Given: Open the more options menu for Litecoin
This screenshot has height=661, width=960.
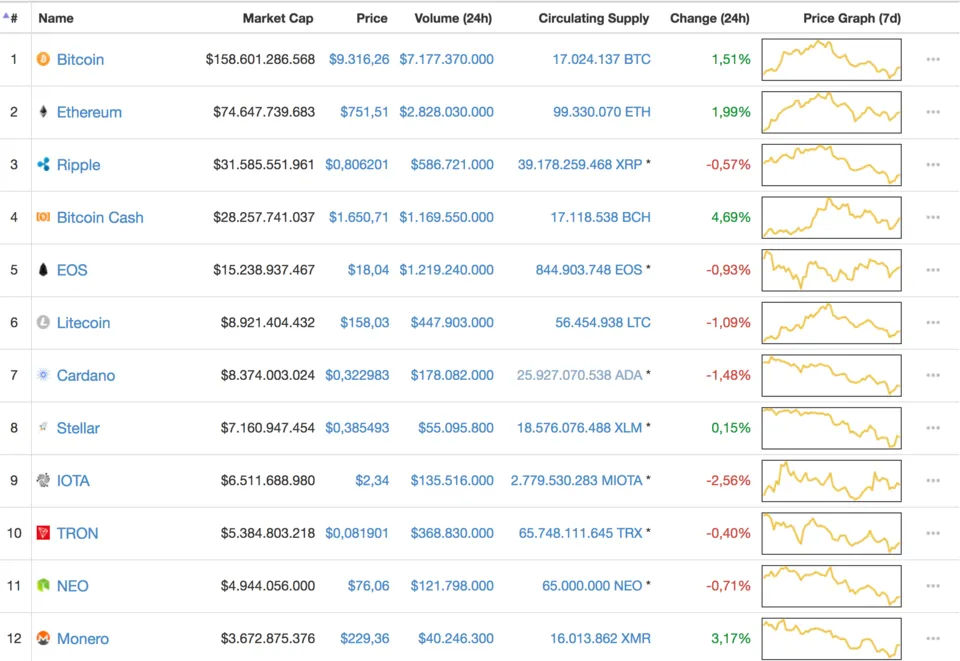Looking at the screenshot, I should point(933,323).
